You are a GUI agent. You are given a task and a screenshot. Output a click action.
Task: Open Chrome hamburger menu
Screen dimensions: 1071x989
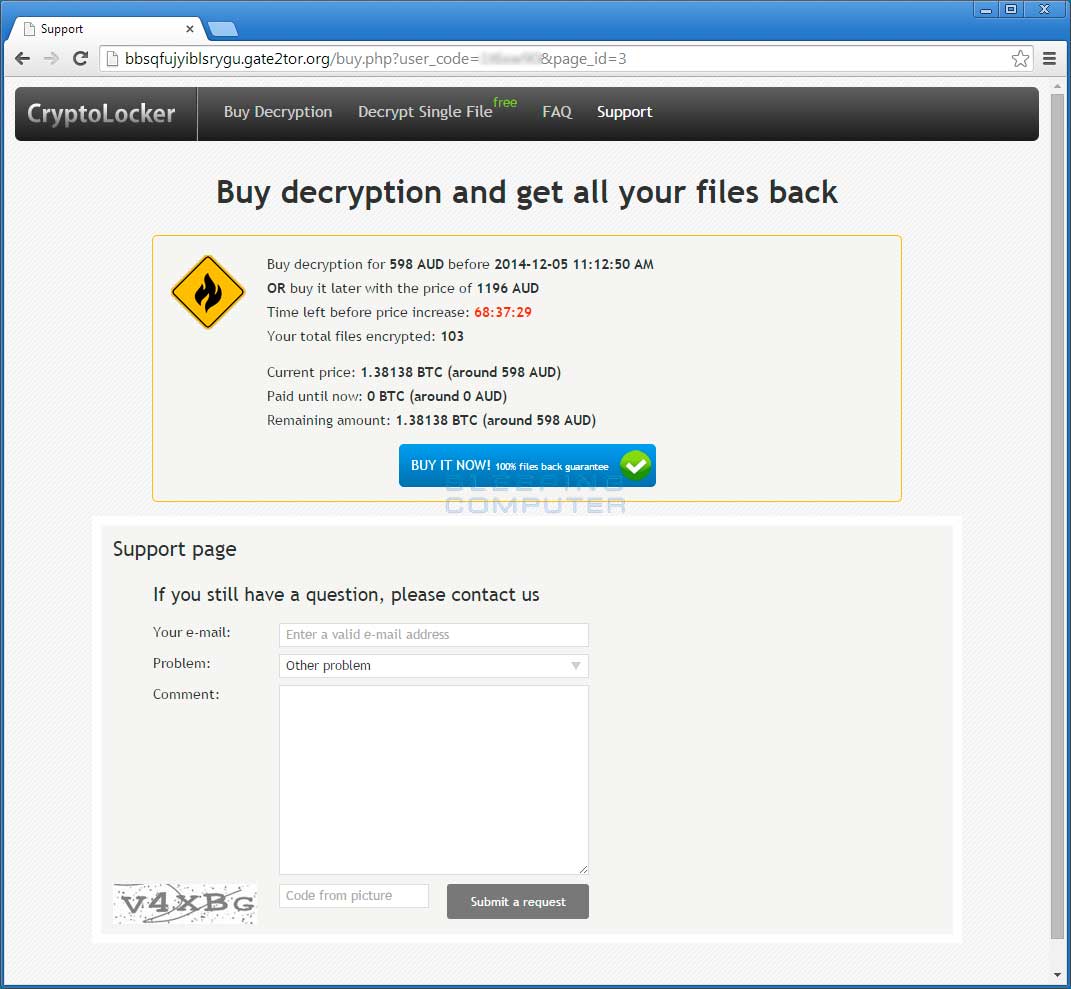[x=1050, y=59]
